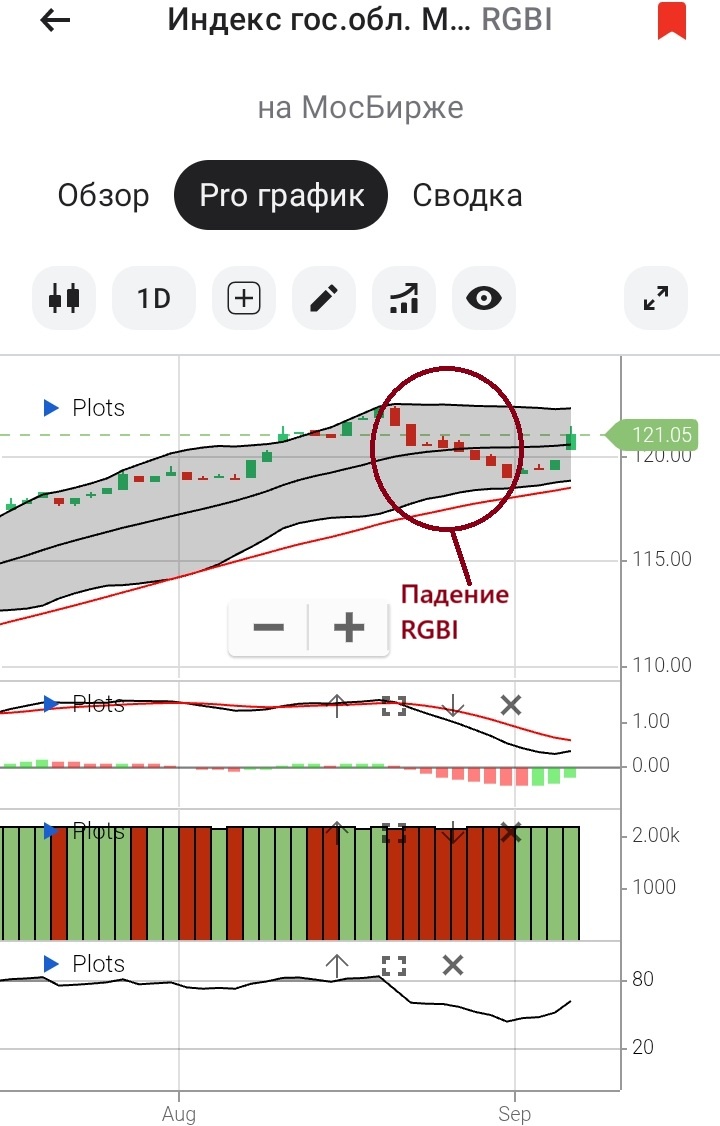
Task: Click the 20 level on RSI axis
Action: [x=643, y=1047]
